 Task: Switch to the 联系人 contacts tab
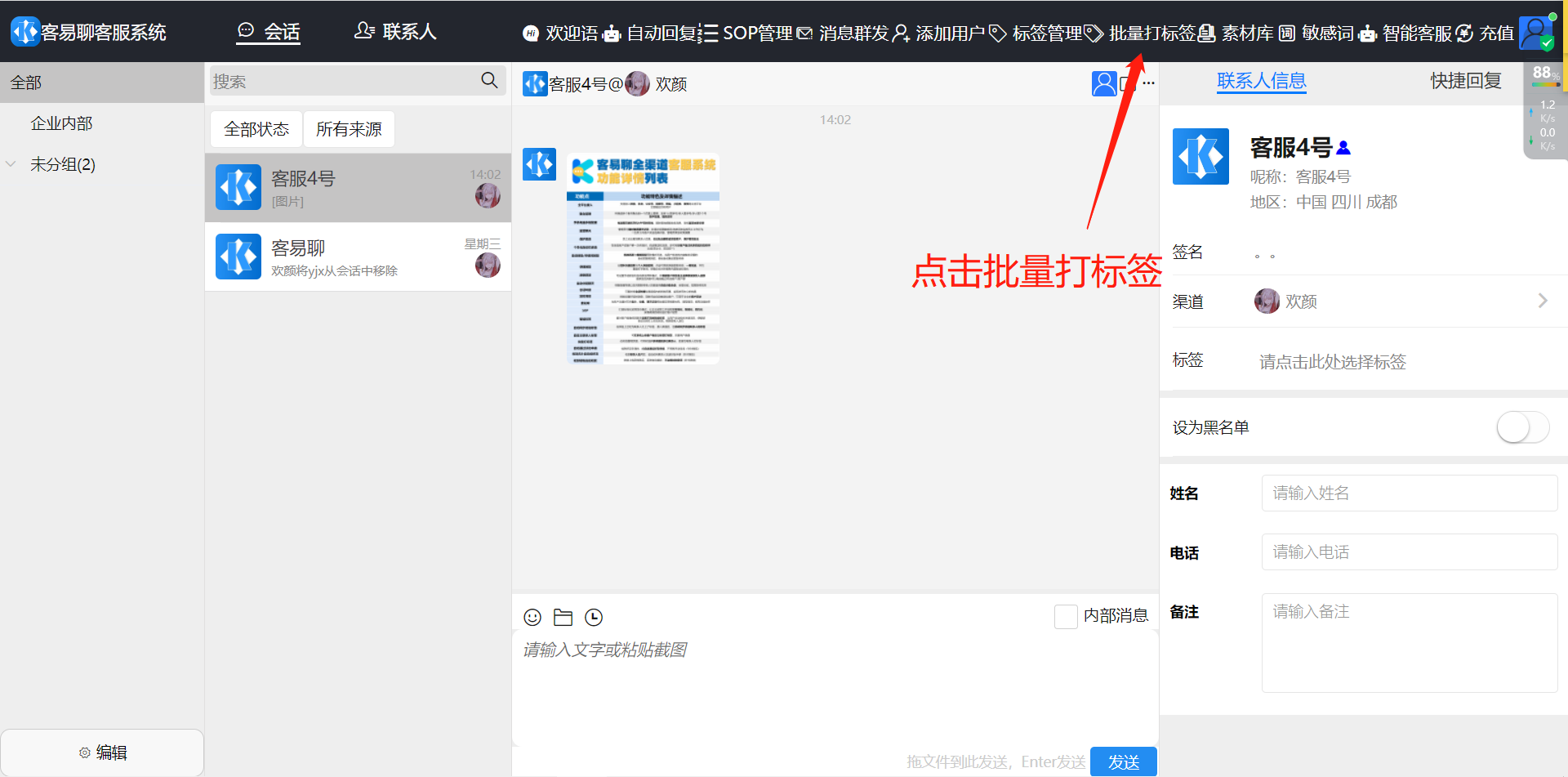(395, 32)
